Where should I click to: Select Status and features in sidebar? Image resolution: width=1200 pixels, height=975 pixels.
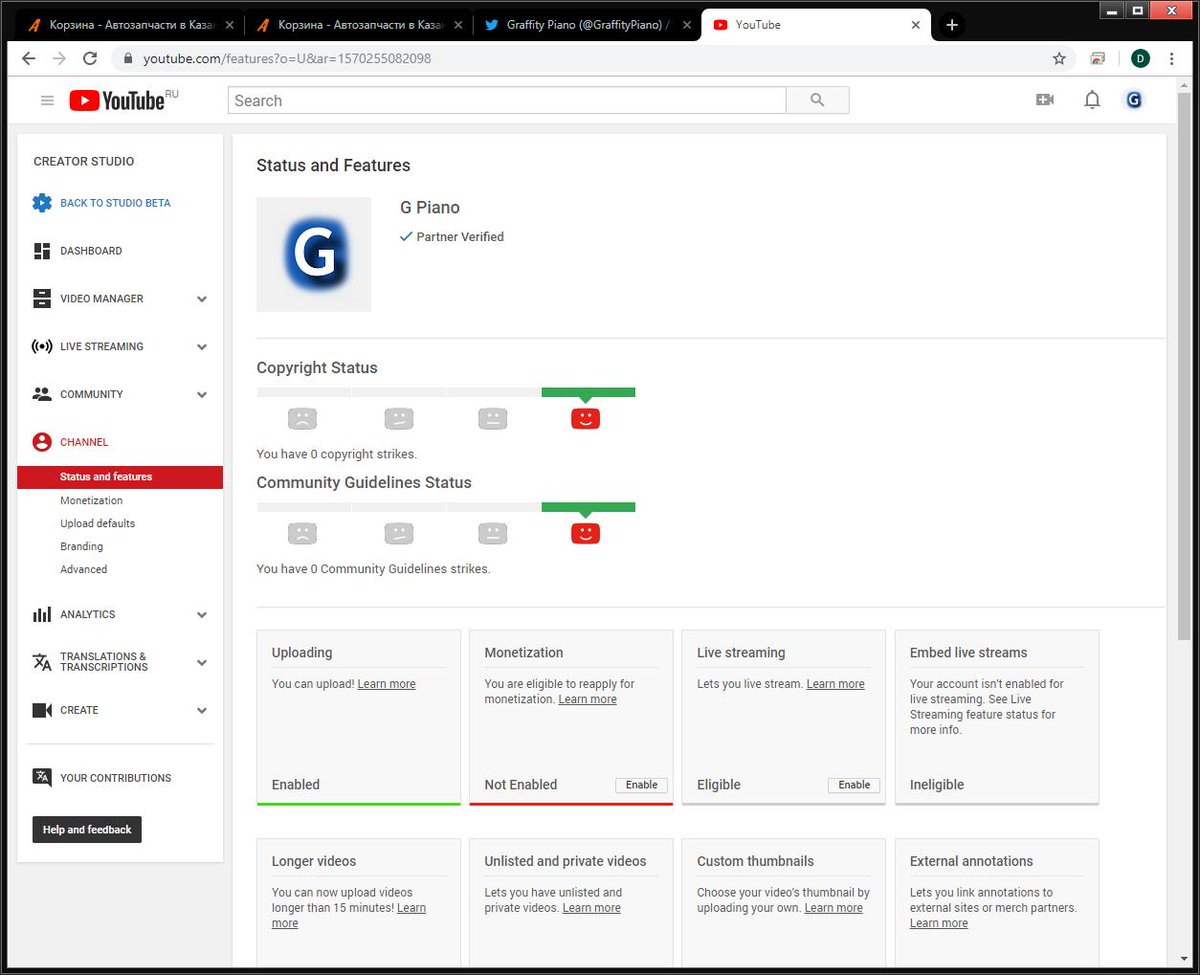(120, 477)
